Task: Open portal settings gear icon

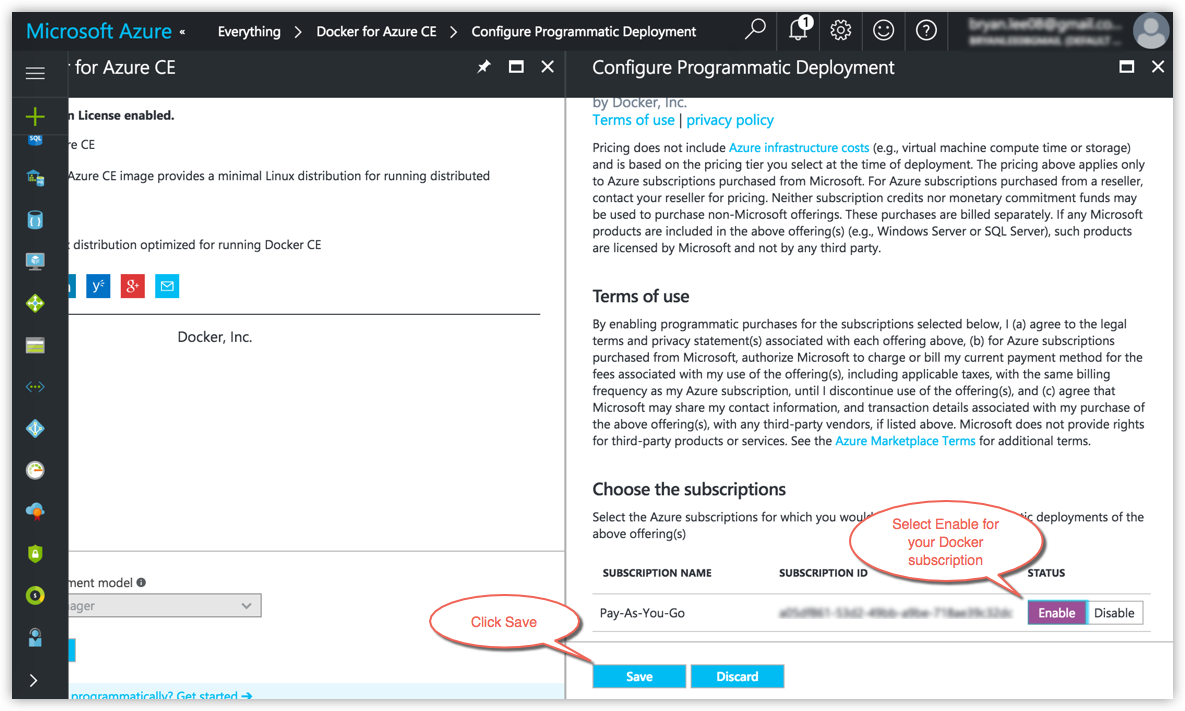Action: 840,31
